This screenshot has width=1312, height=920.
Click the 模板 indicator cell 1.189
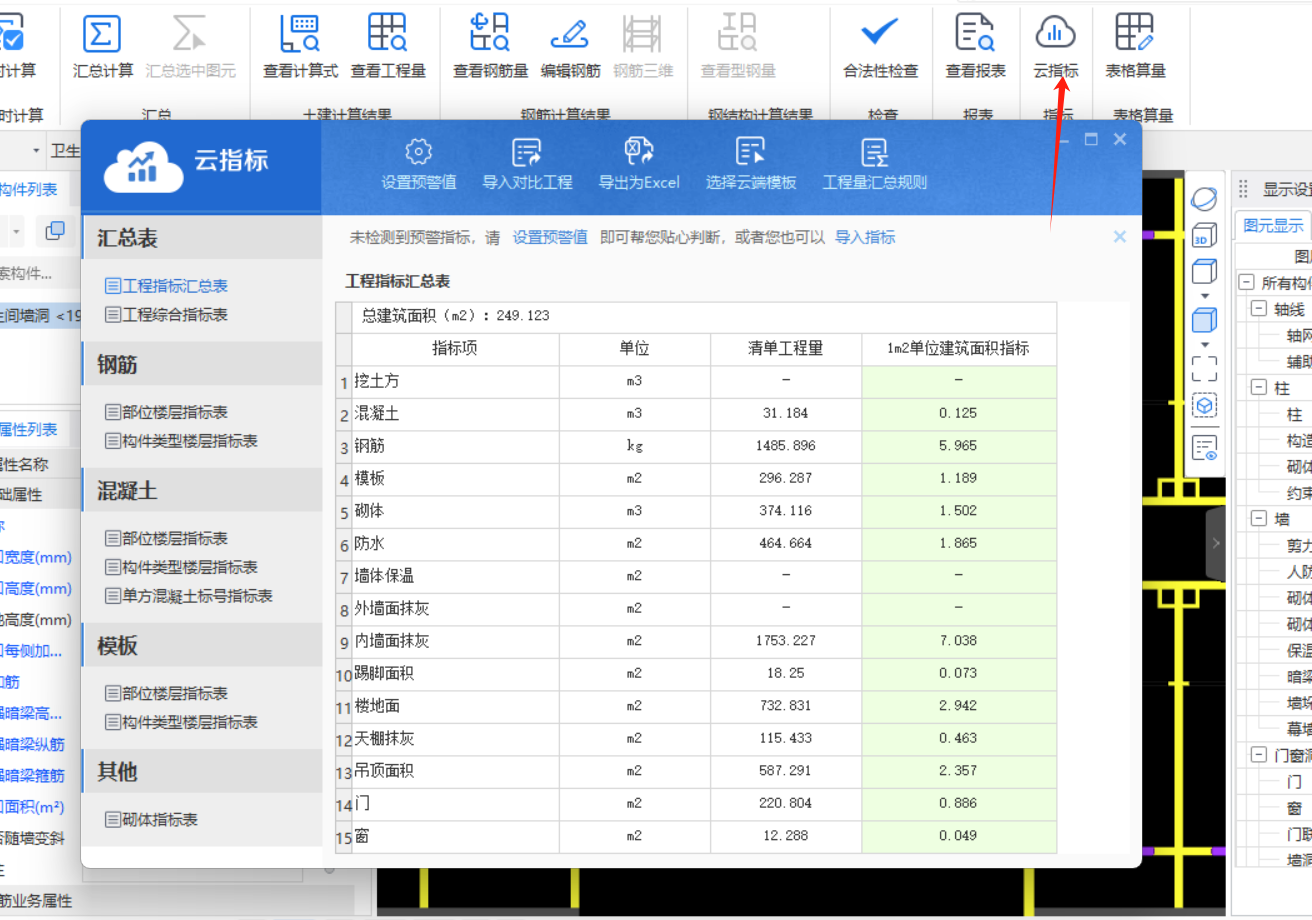tap(958, 478)
